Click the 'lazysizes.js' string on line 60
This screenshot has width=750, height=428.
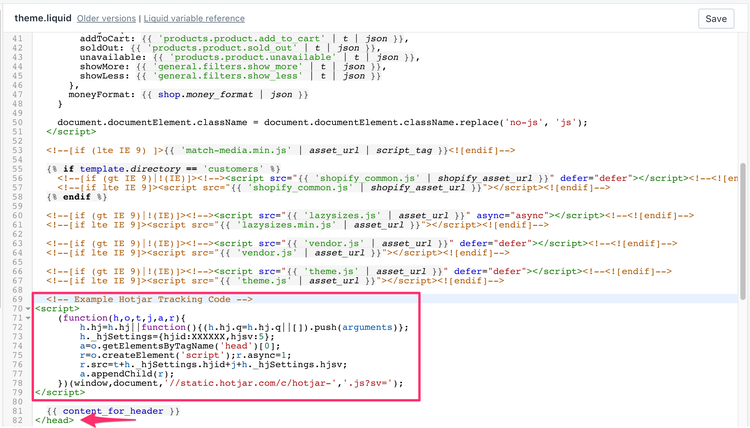[343, 216]
